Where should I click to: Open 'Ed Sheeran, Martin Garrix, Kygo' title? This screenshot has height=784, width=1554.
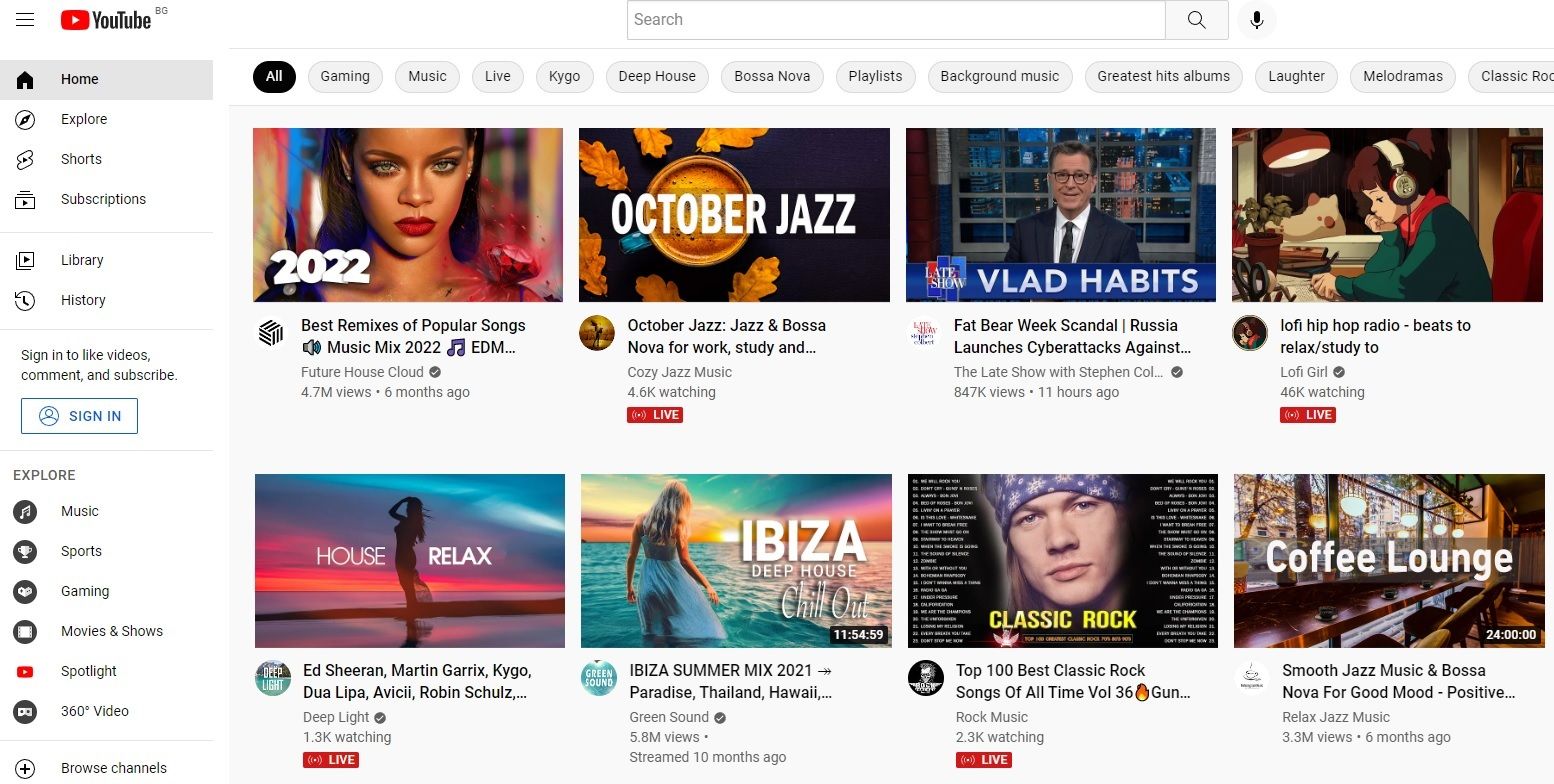pyautogui.click(x=417, y=682)
